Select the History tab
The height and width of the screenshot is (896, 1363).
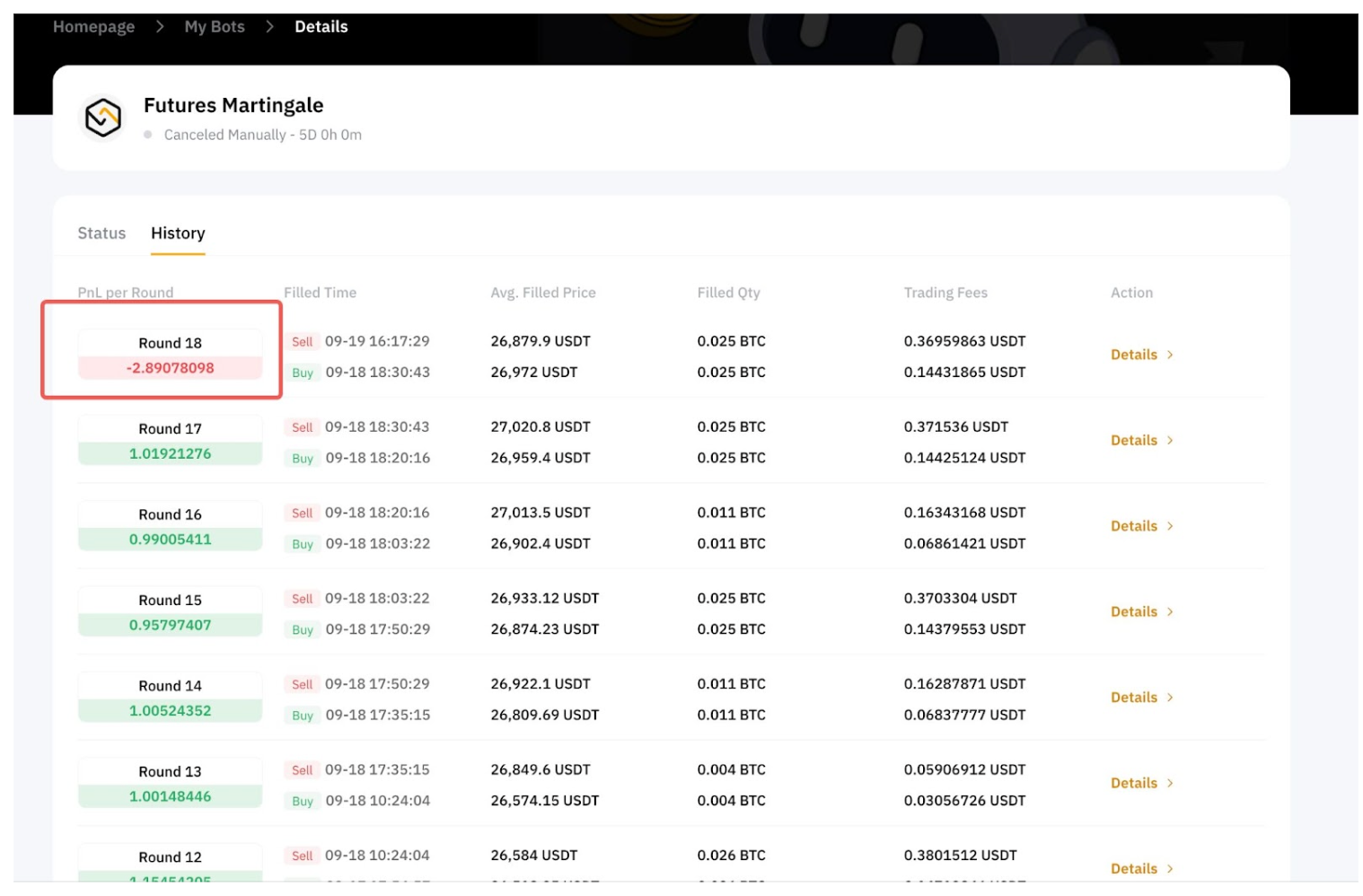178,233
